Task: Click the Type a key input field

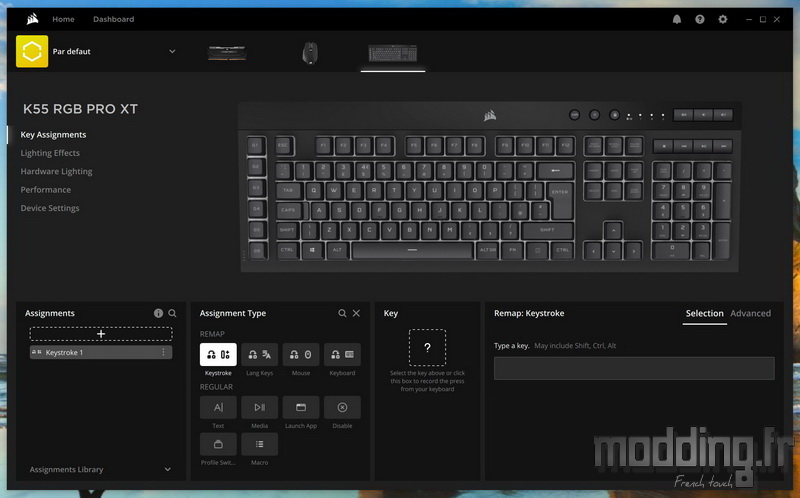Action: click(634, 368)
